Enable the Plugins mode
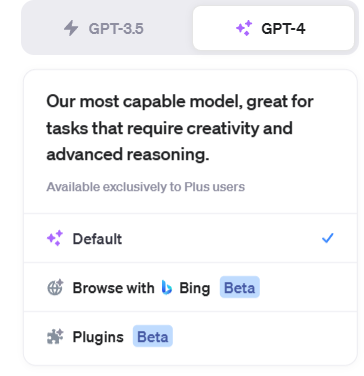Image resolution: width=364 pixels, height=376 pixels. 190,336
